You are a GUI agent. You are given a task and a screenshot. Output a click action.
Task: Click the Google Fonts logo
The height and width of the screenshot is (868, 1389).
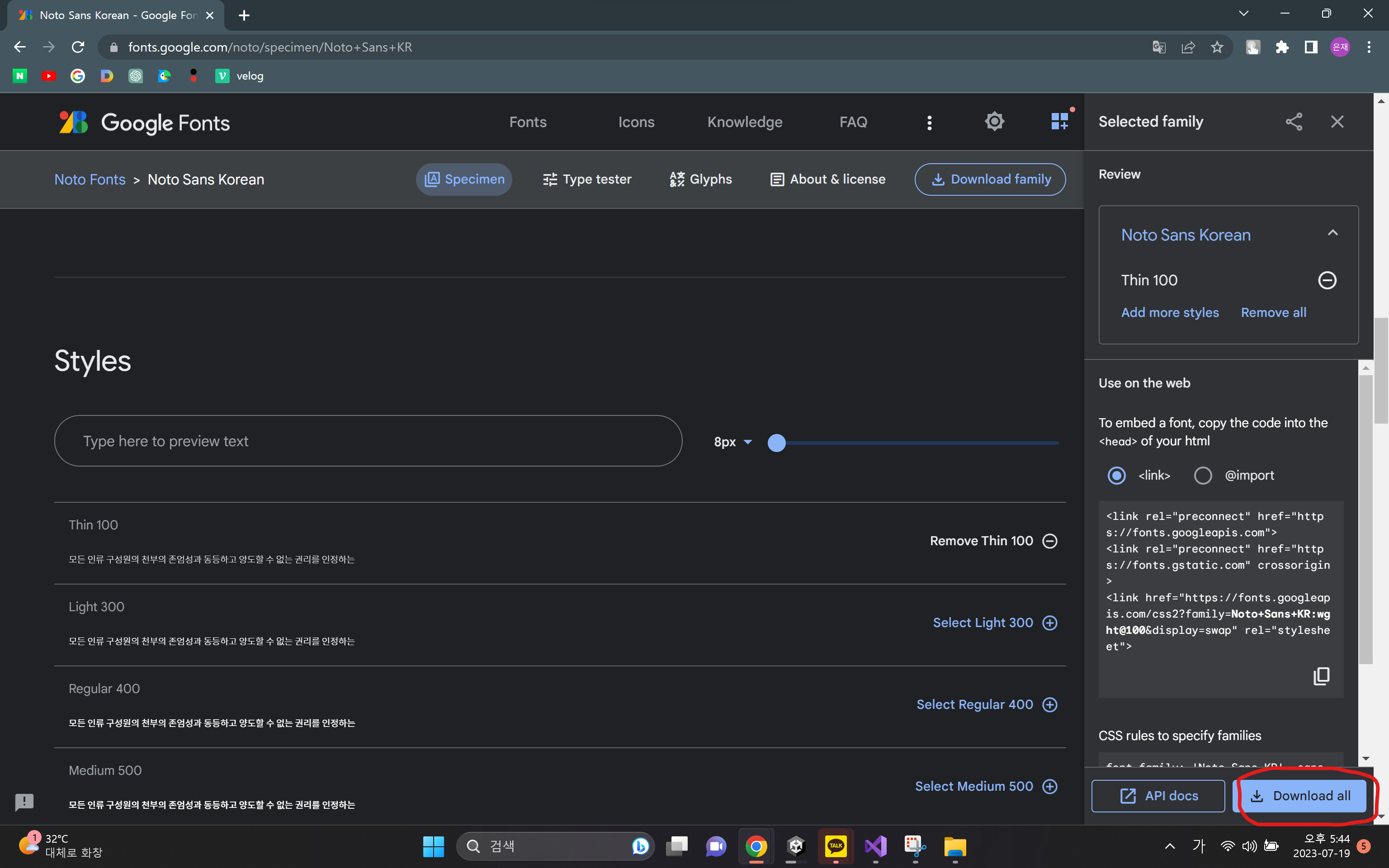coord(144,122)
